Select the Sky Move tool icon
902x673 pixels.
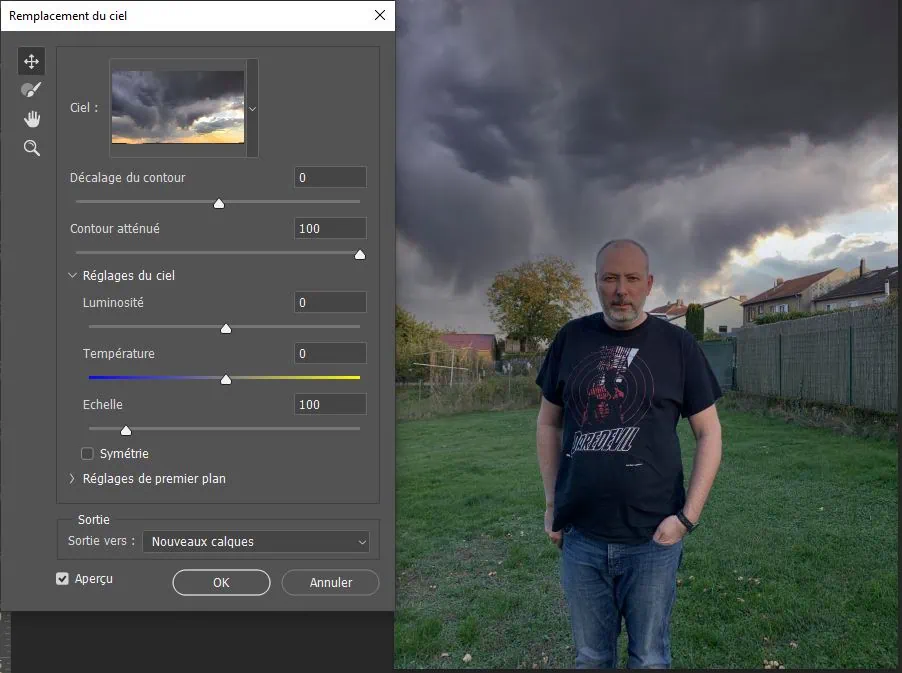(32, 62)
